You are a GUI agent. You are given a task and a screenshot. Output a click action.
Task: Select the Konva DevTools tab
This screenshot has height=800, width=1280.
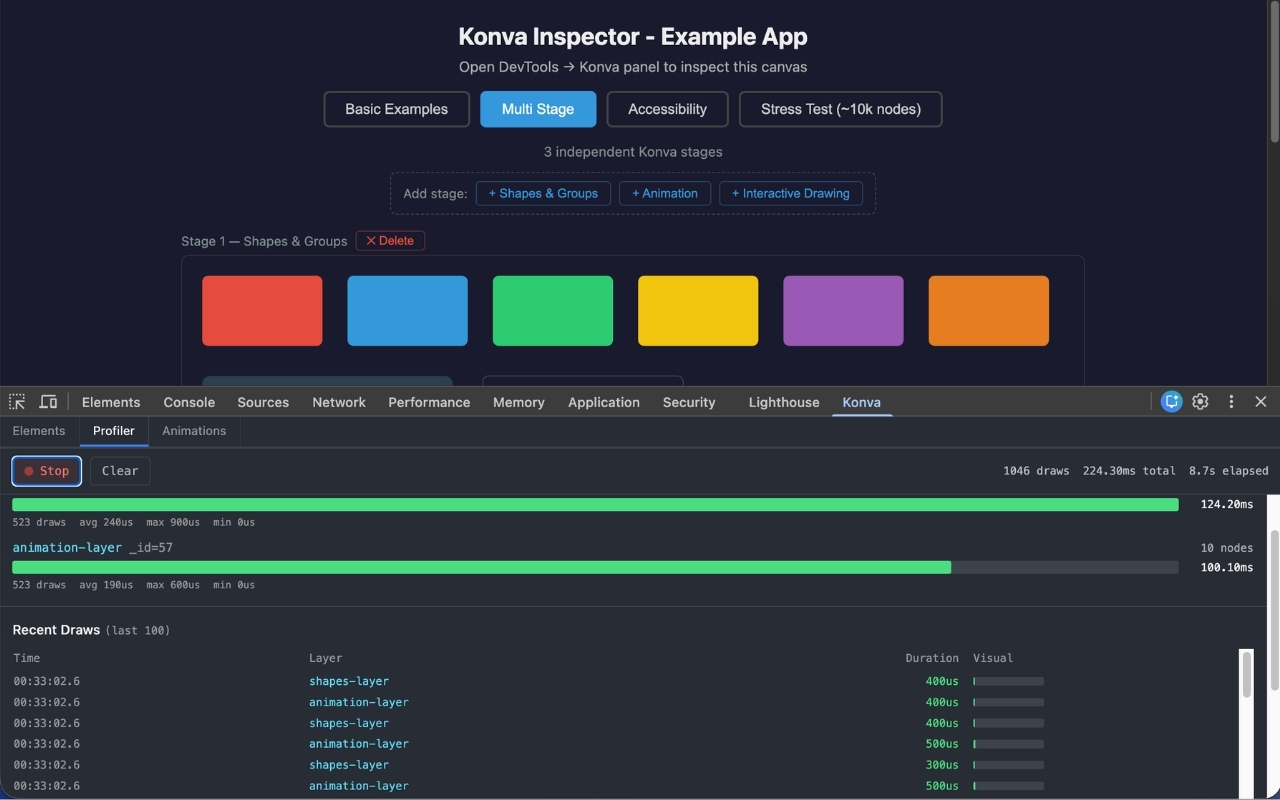861,402
